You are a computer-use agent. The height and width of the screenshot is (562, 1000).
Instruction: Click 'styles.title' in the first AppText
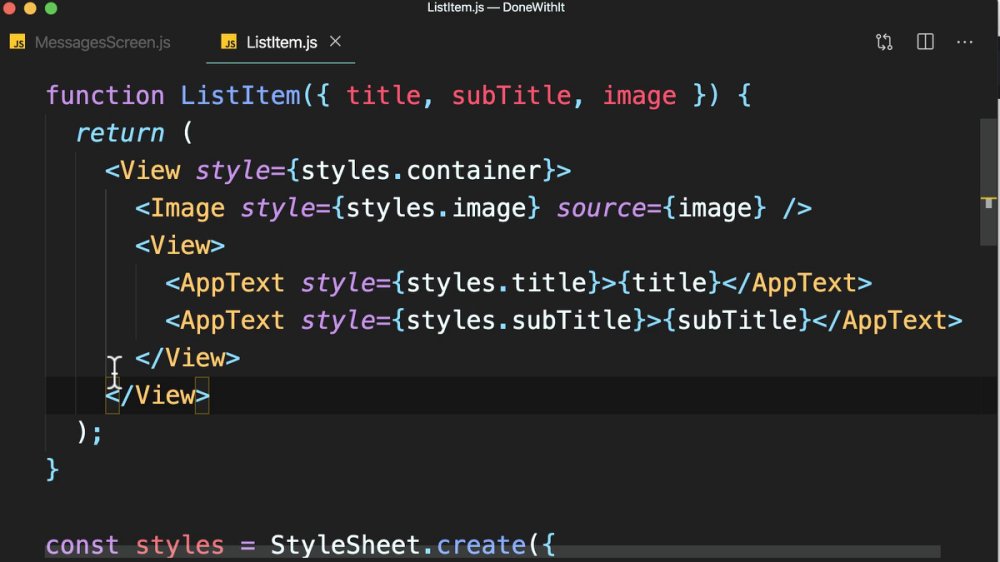497,283
